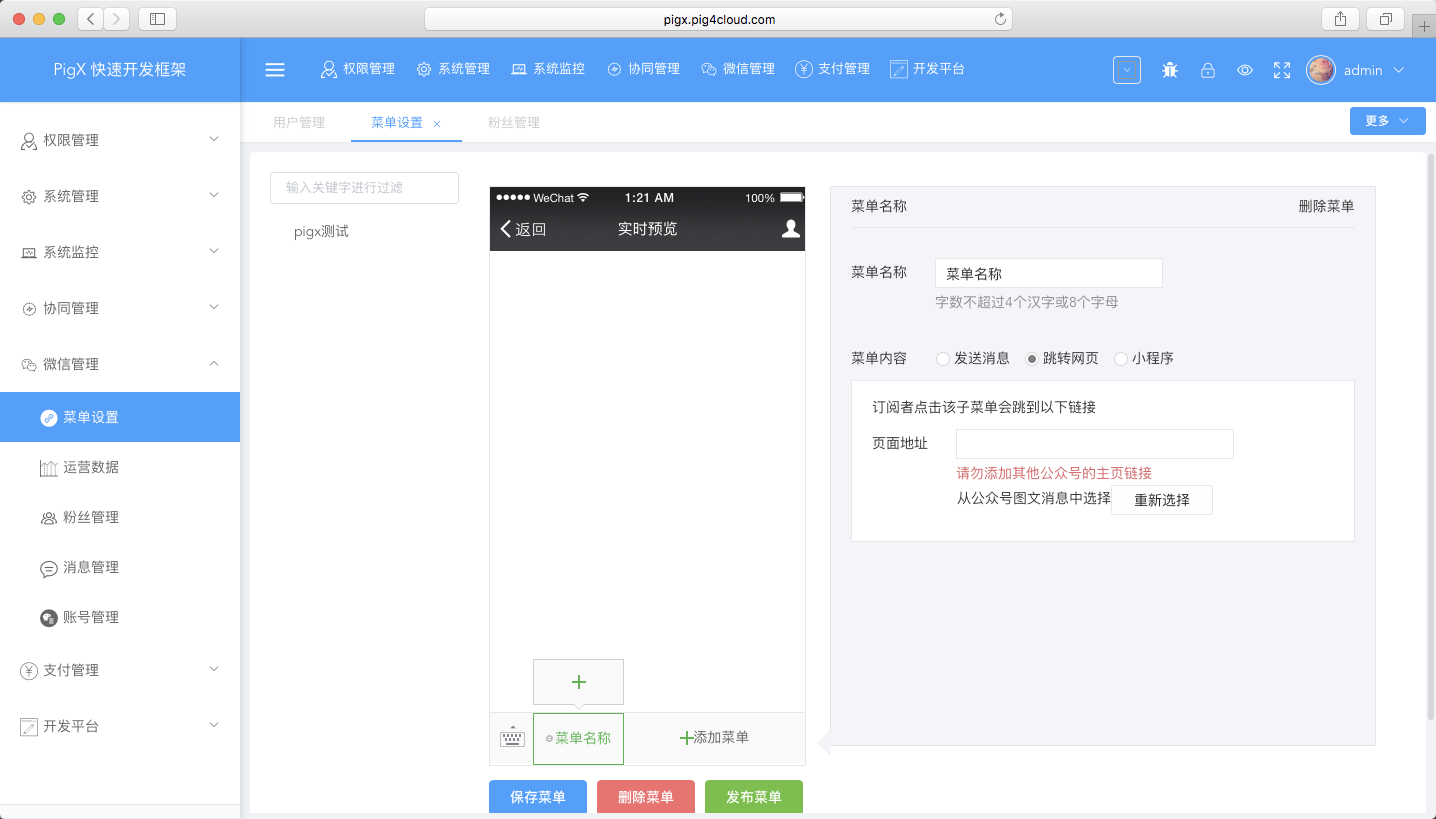The image size is (1436, 819).
Task: Open the admin user dropdown arrow
Action: [1399, 70]
